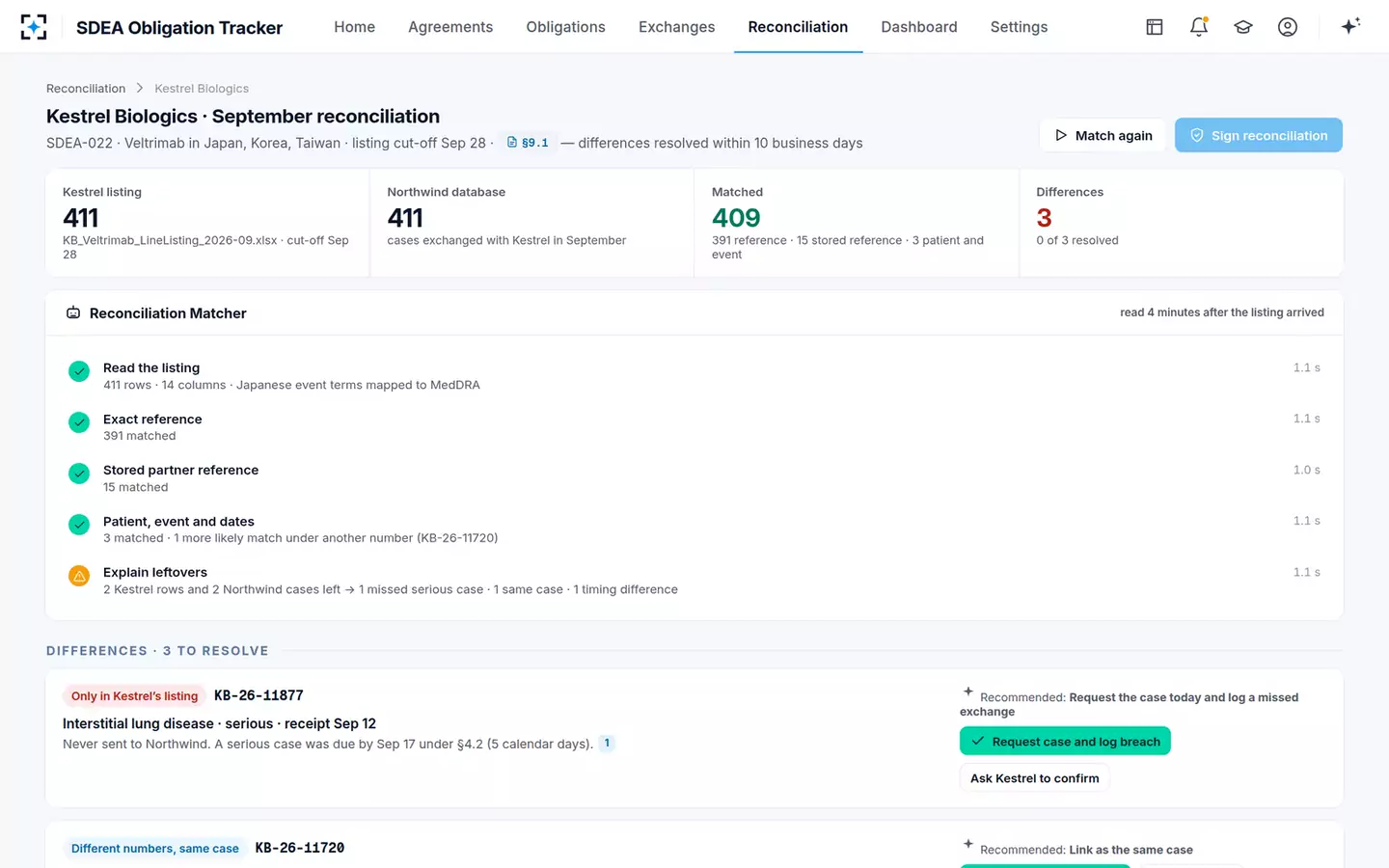Screen dimensions: 1389x868
Task: Go to the Home tab
Action: pyautogui.click(x=354, y=27)
